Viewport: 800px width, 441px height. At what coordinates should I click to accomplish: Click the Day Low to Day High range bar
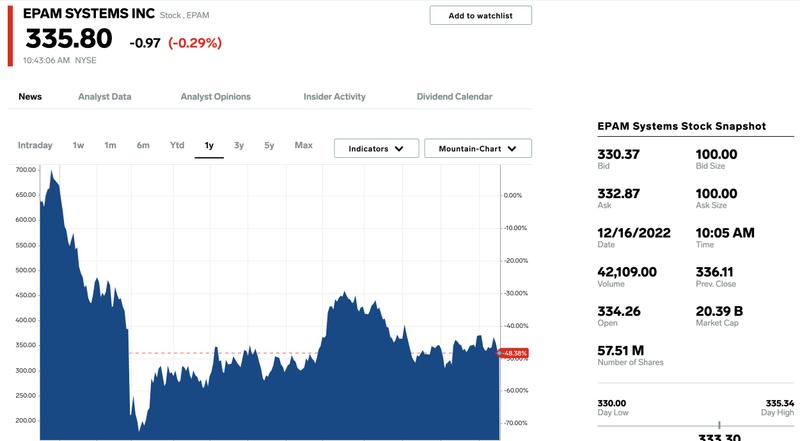click(696, 425)
